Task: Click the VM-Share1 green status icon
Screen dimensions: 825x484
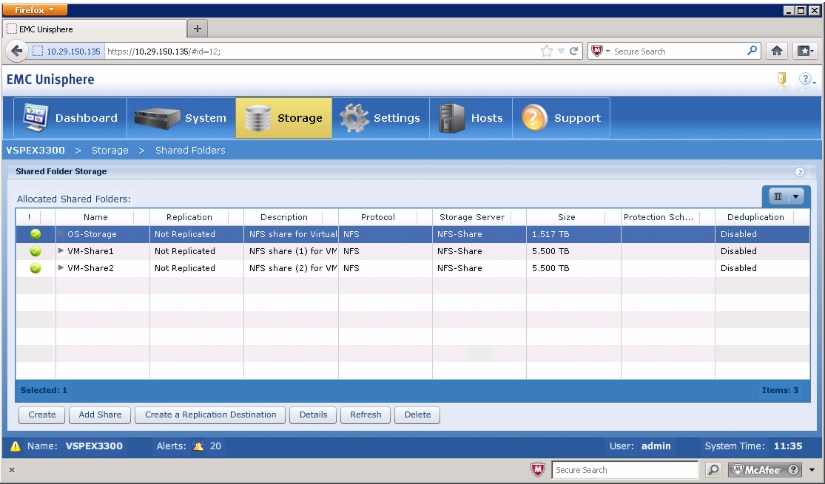Action: click(x=35, y=251)
